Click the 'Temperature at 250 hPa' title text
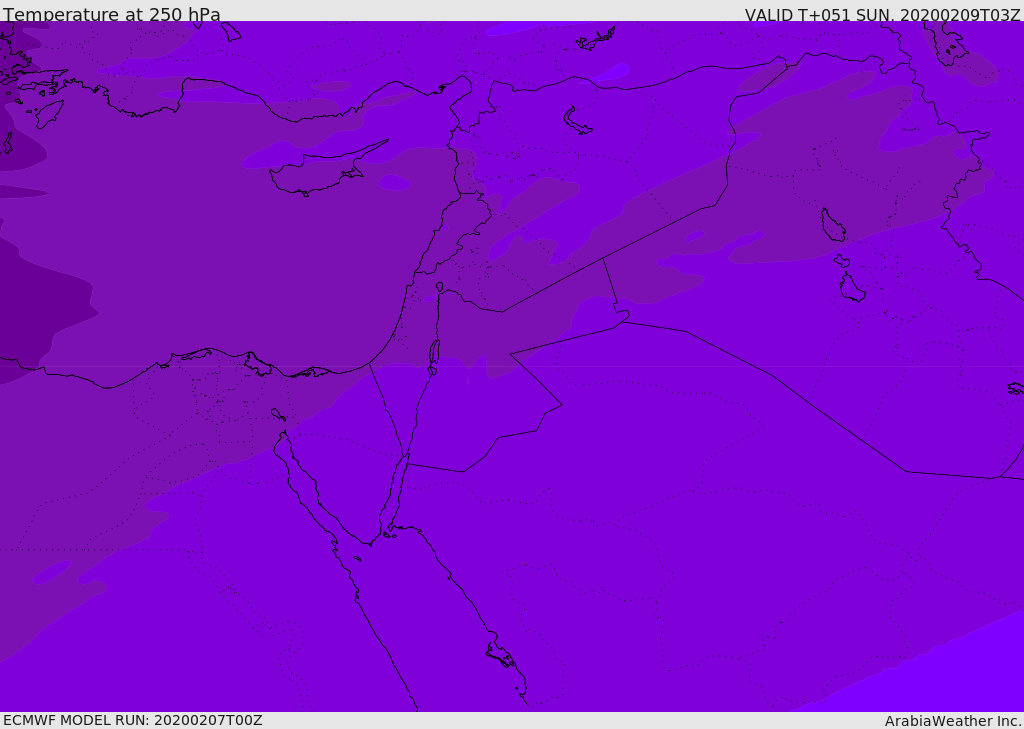Screen dimensions: 1024x729 coord(112,14)
